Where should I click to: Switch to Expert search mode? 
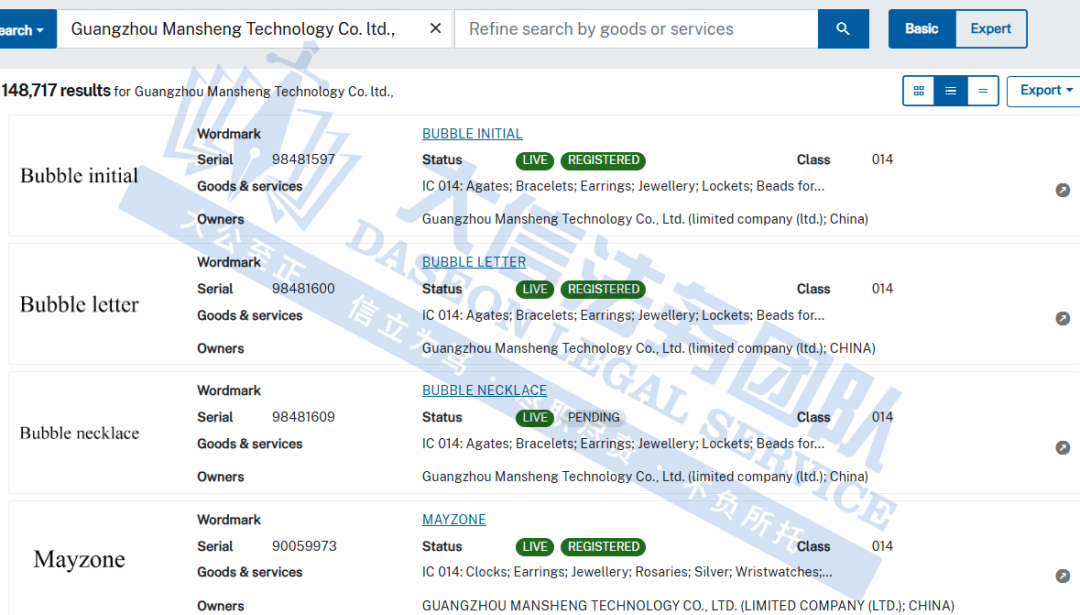(990, 29)
